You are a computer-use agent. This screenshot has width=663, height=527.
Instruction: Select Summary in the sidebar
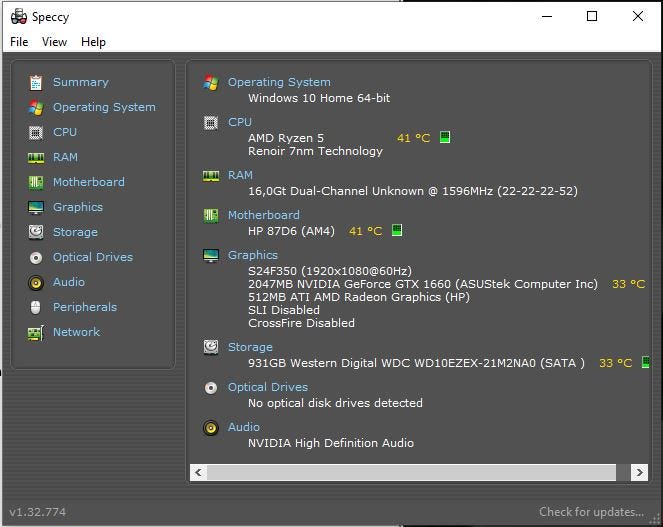point(81,82)
